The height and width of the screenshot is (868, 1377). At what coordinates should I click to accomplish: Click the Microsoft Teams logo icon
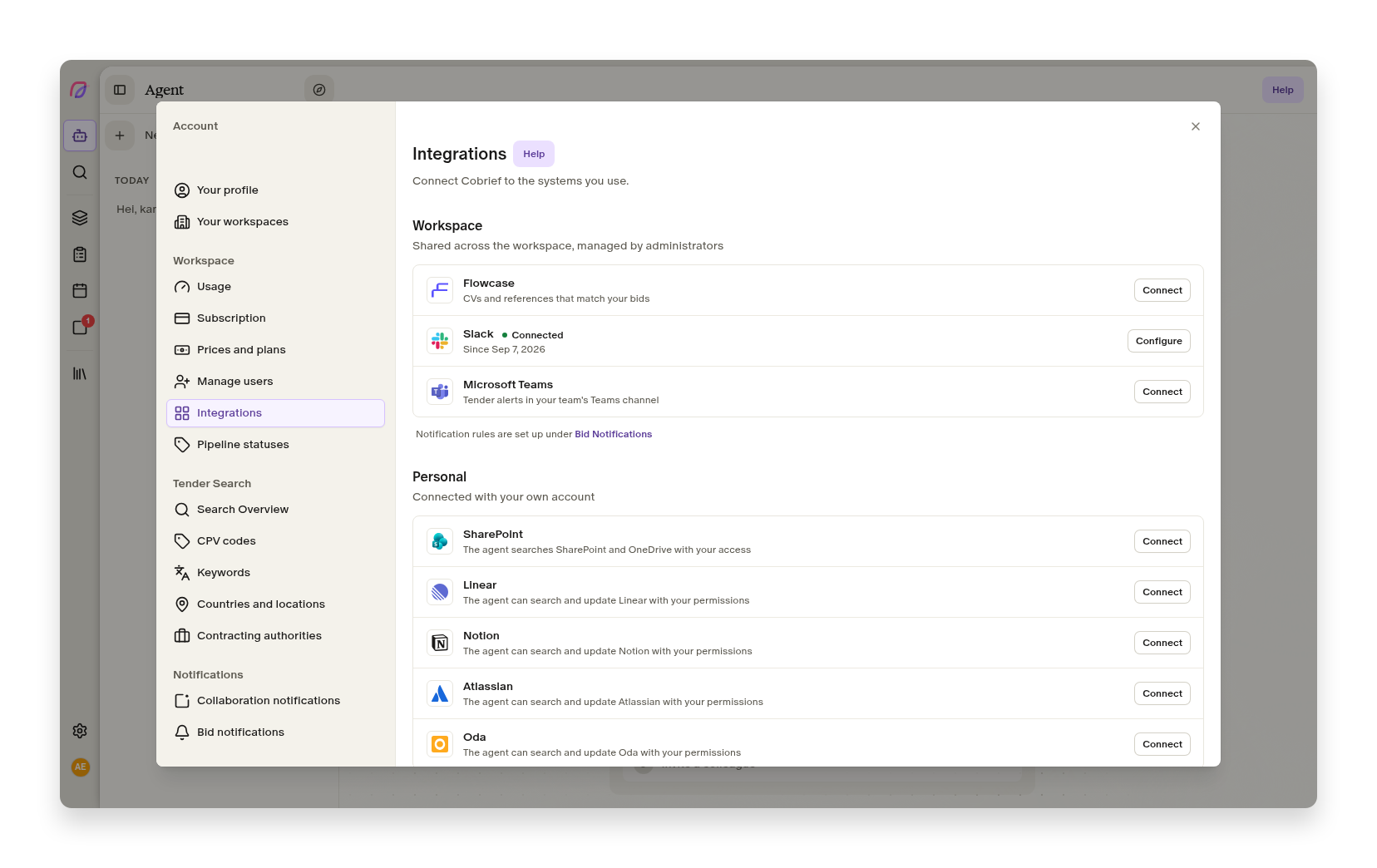pyautogui.click(x=440, y=392)
